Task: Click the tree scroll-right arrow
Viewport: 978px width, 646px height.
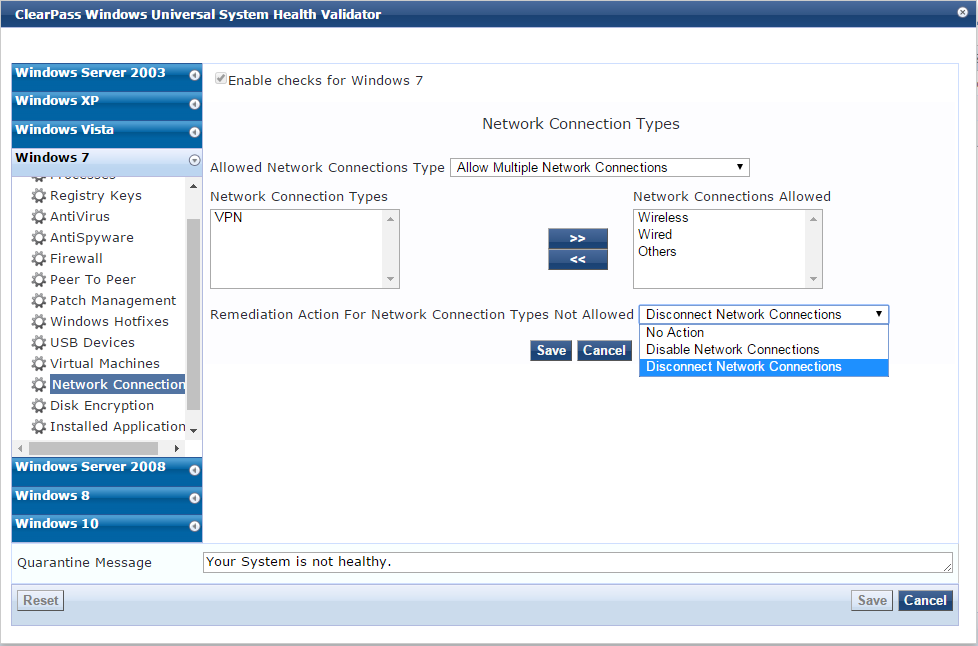Action: coord(177,448)
